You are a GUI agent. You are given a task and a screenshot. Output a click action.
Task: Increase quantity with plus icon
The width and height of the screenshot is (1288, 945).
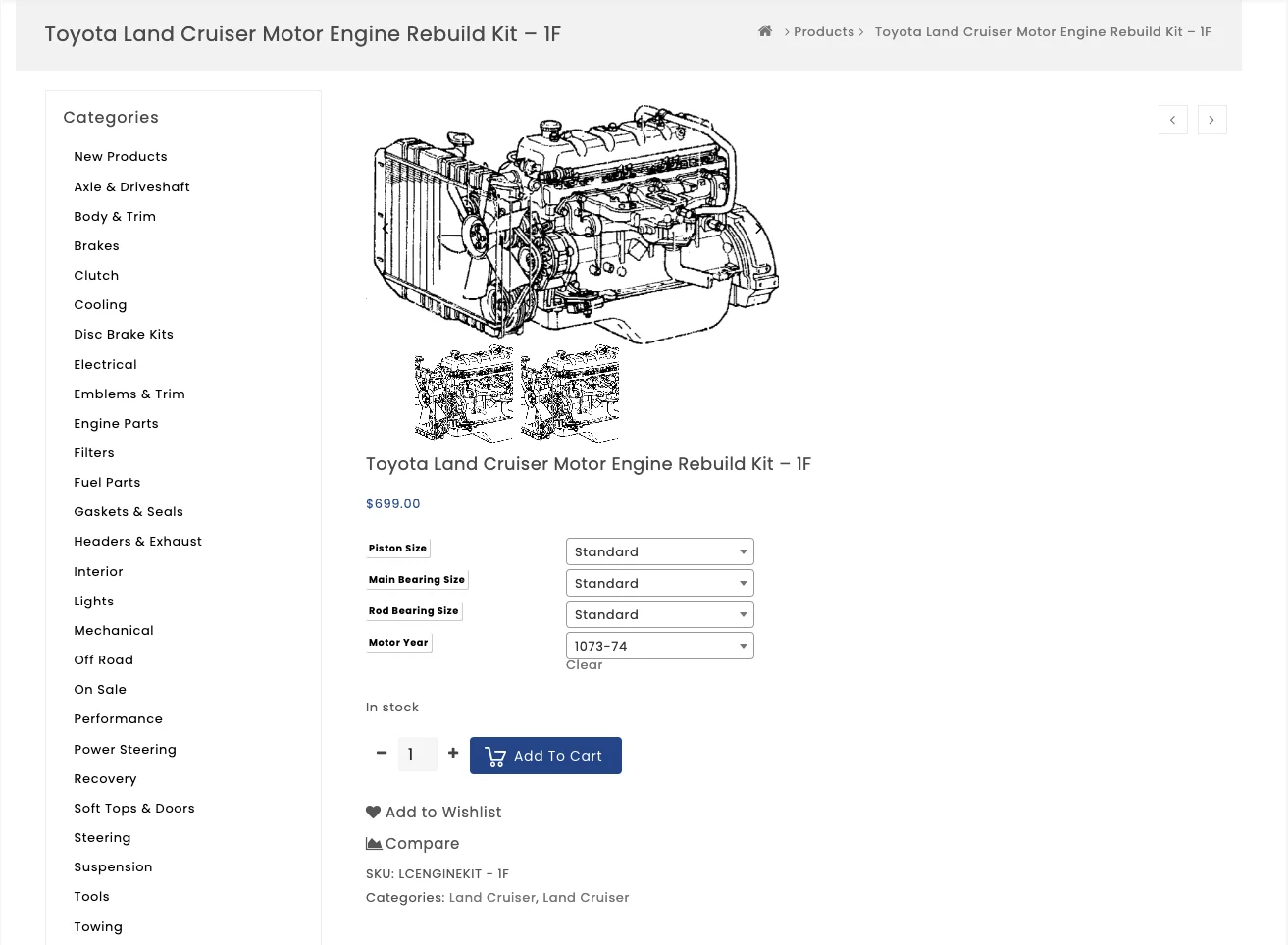pos(453,753)
